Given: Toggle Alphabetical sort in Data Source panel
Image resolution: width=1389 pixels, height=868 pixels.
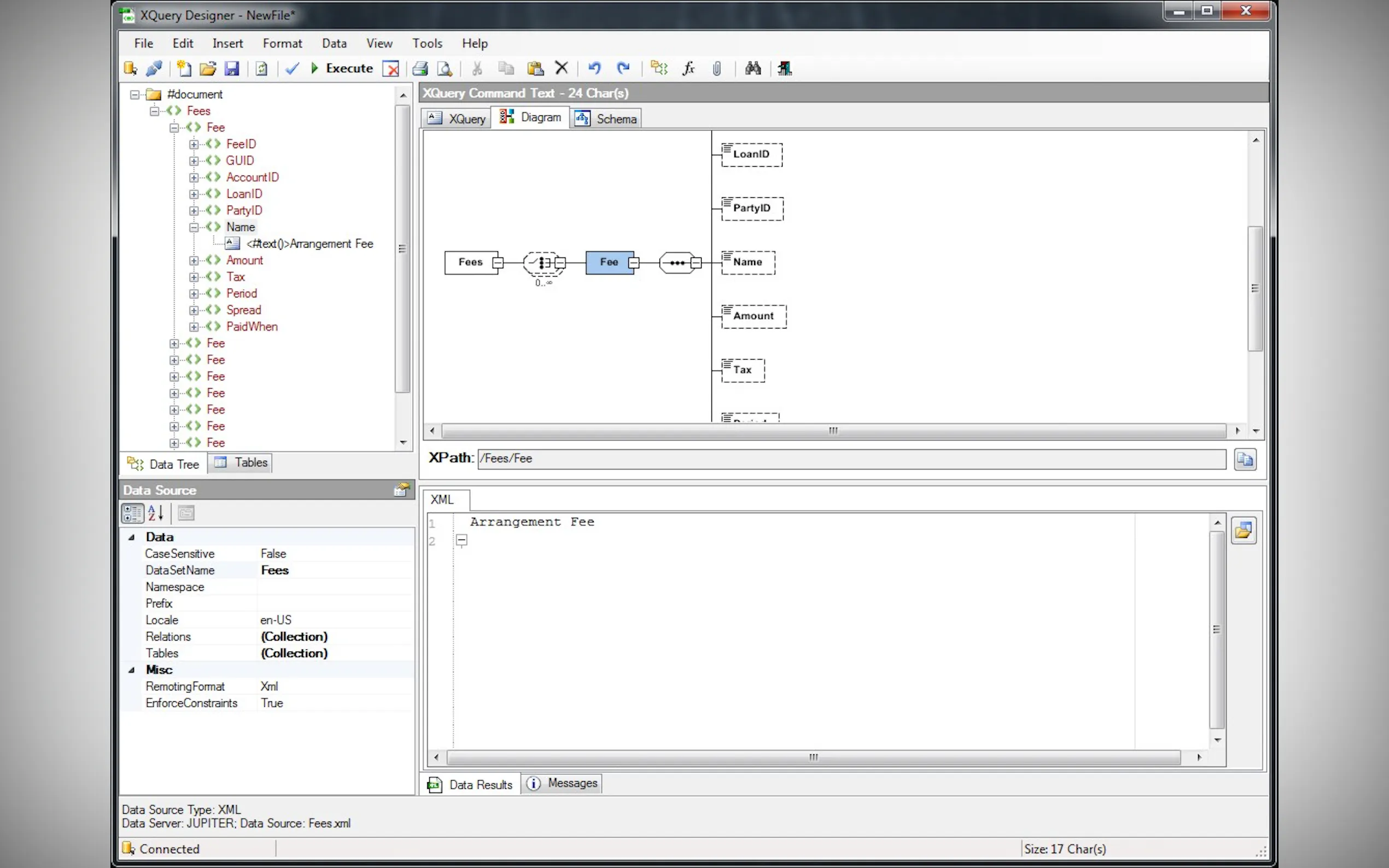Looking at the screenshot, I should 156,513.
